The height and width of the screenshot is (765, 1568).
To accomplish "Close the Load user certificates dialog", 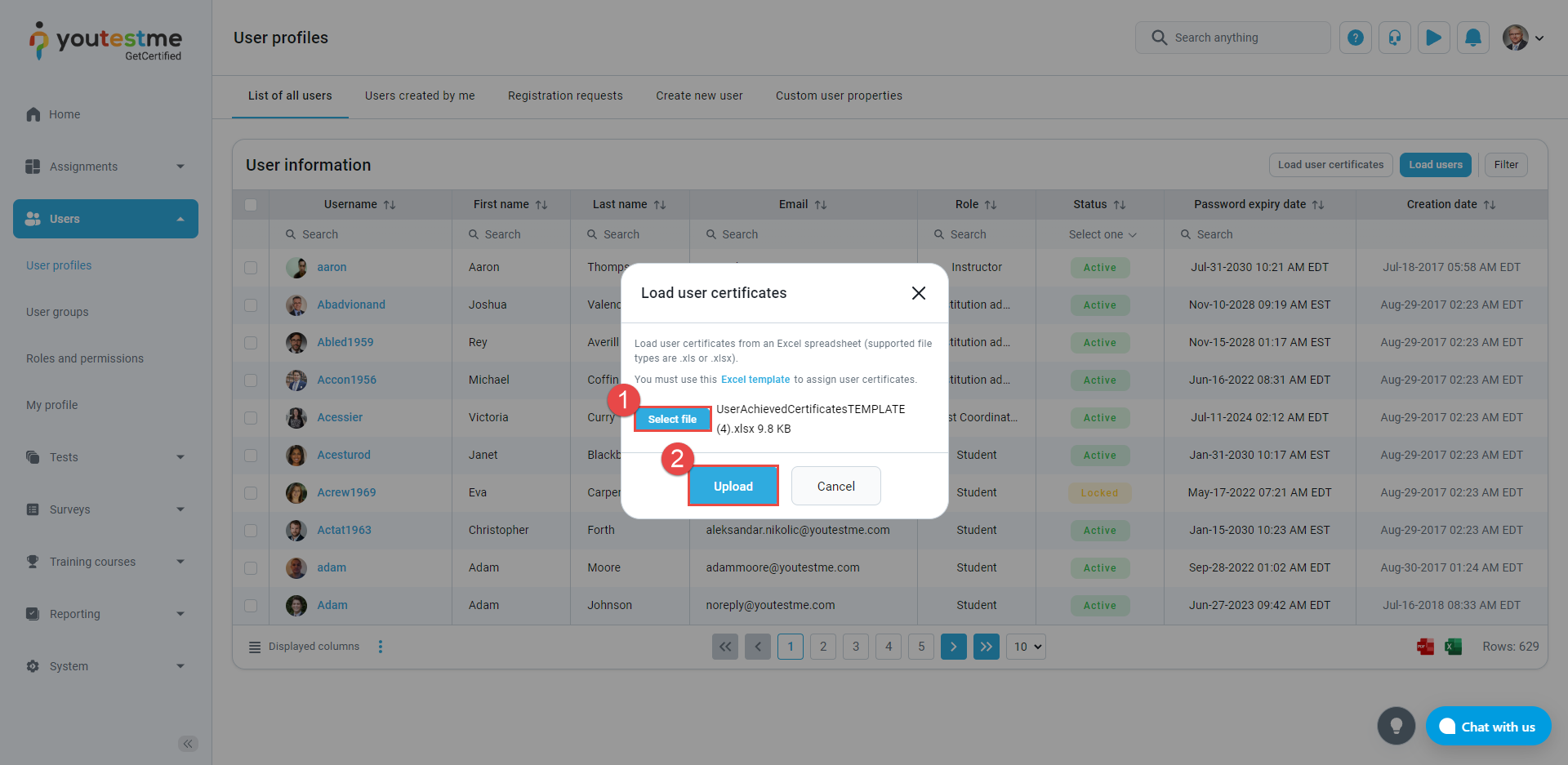I will coord(918,293).
